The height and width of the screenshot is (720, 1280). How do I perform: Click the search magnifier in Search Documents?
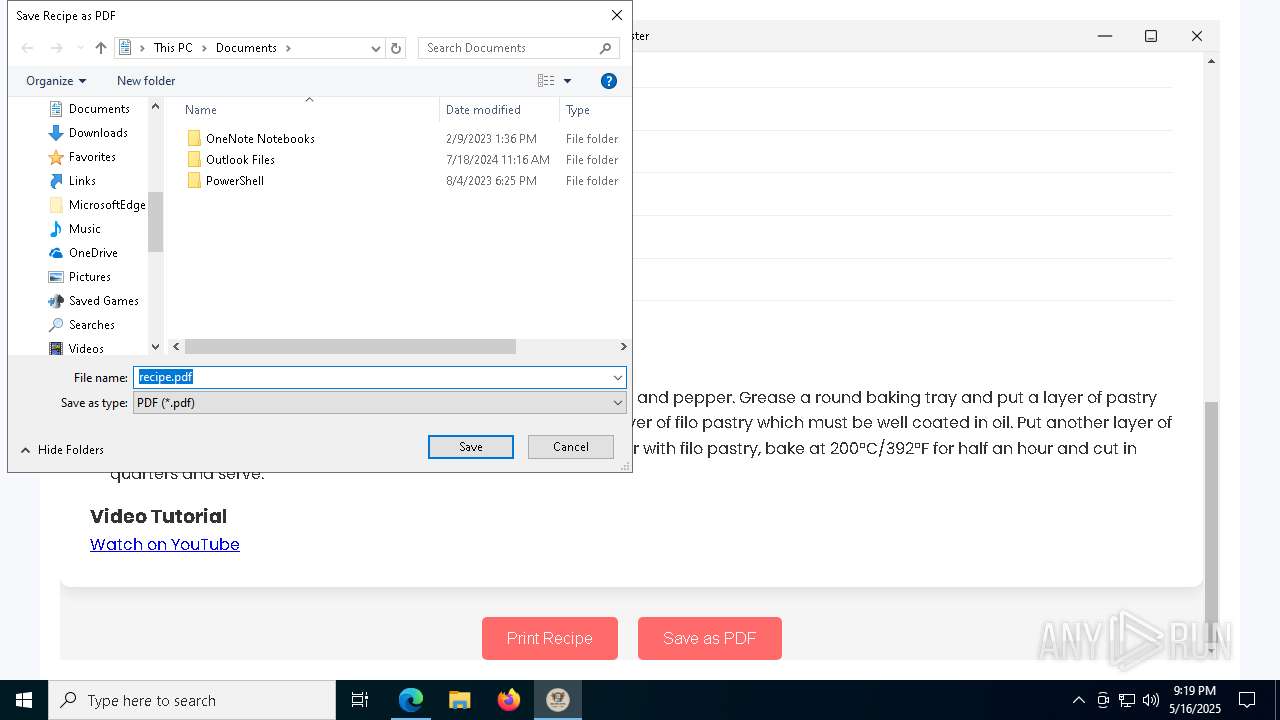point(606,48)
